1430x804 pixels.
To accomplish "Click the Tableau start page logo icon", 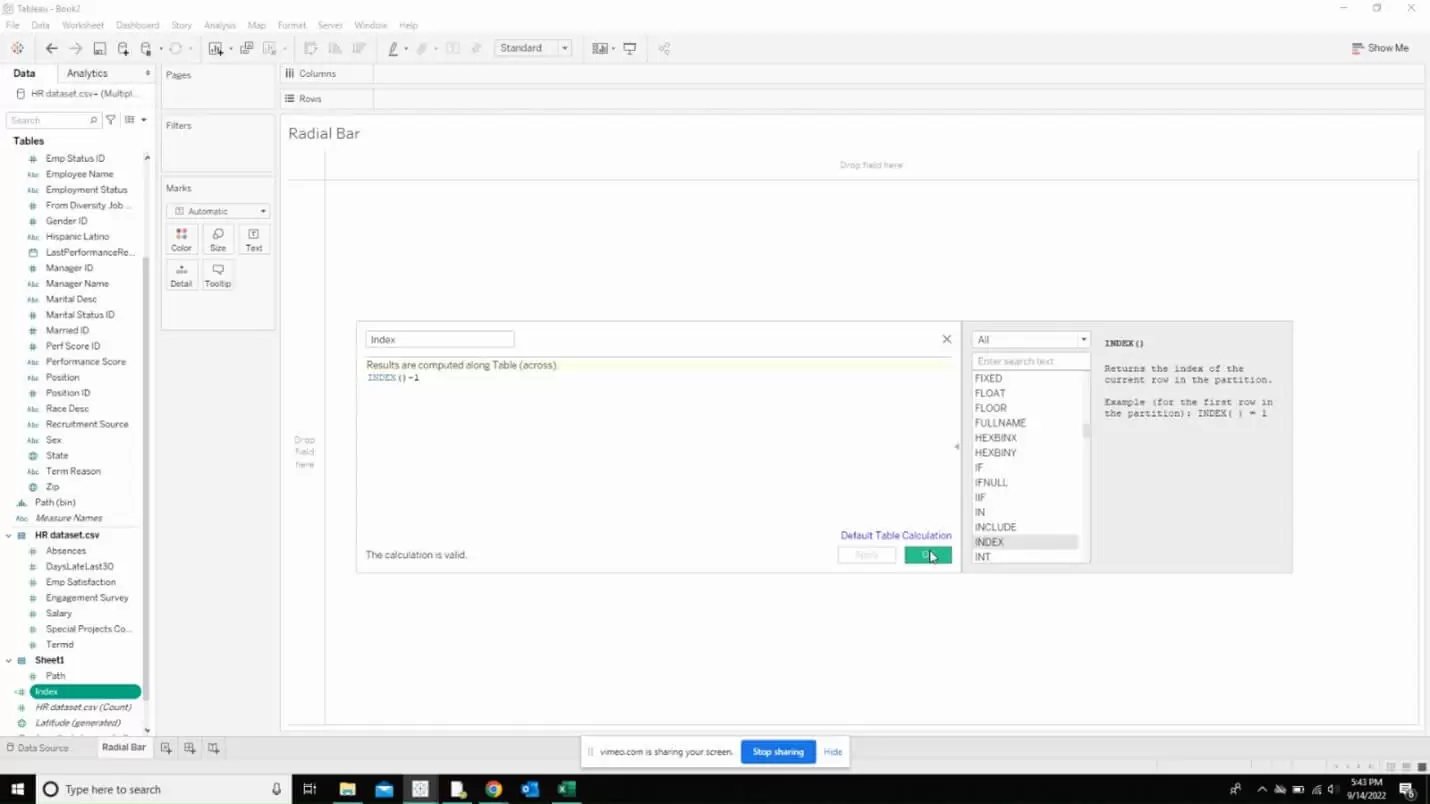I will pyautogui.click(x=17, y=48).
